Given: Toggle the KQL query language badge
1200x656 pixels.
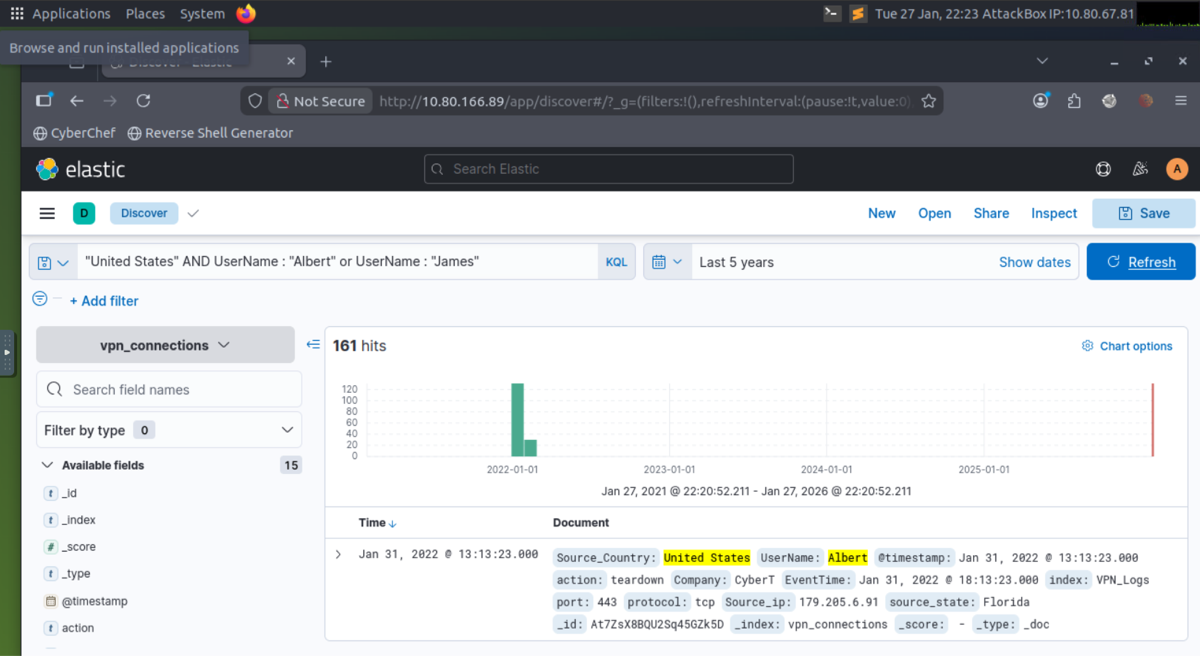Looking at the screenshot, I should coord(616,261).
